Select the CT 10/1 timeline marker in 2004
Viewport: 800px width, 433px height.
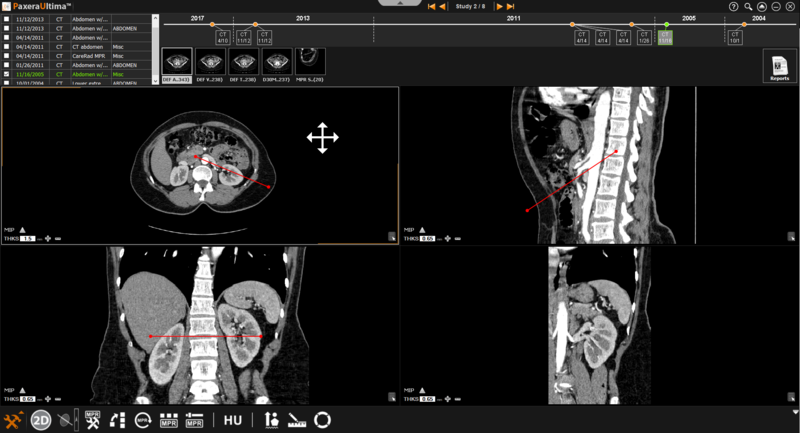click(x=734, y=38)
